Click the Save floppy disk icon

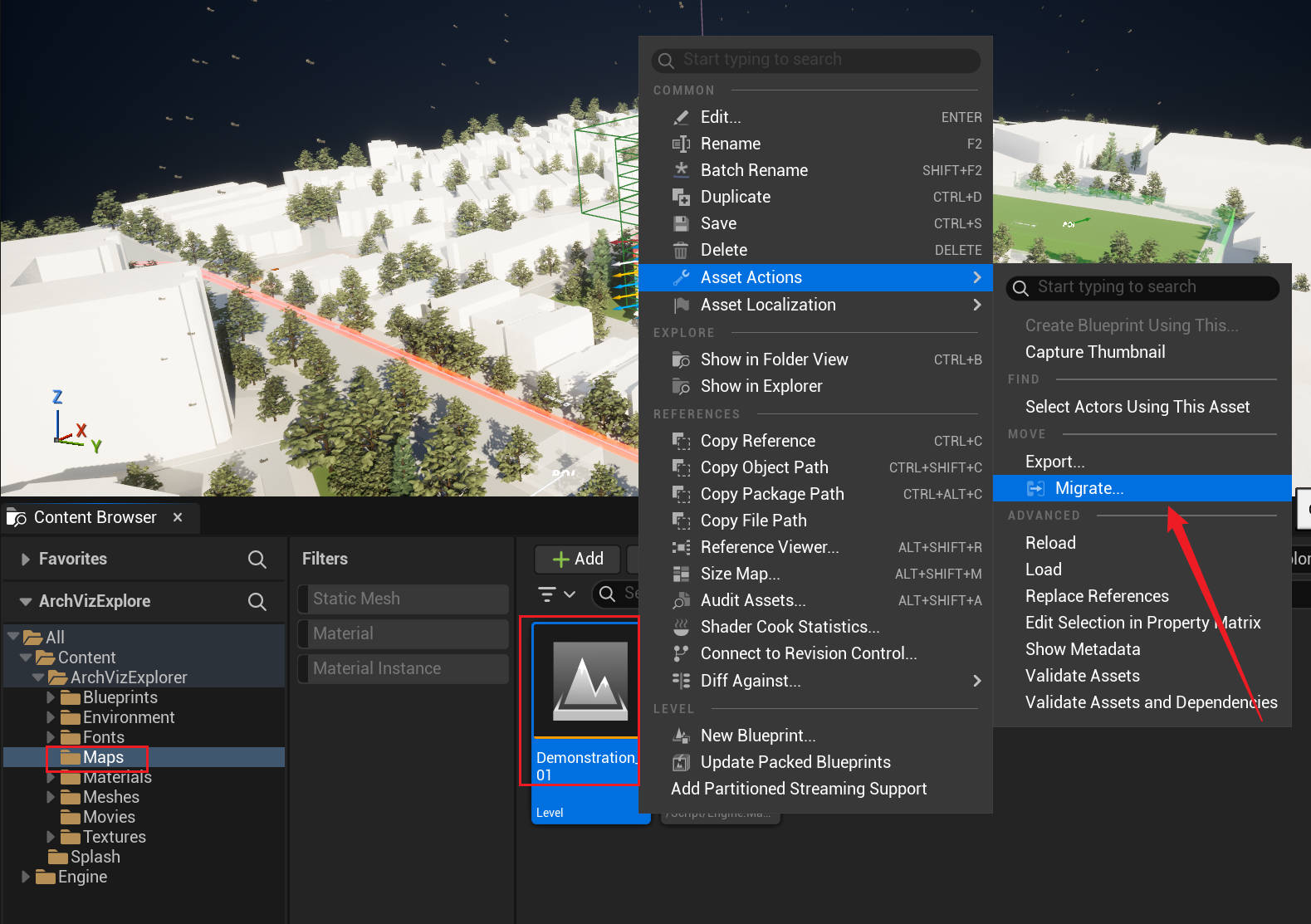click(x=681, y=223)
